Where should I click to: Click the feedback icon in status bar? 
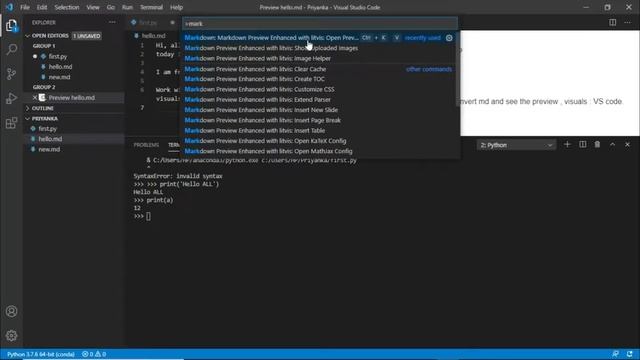[x=615, y=354]
